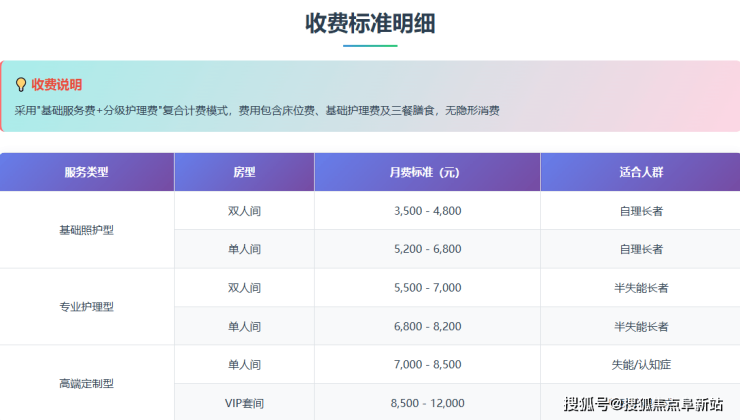Click the 5,200 - 6,800 price cell
This screenshot has width=740, height=420.
pos(427,249)
